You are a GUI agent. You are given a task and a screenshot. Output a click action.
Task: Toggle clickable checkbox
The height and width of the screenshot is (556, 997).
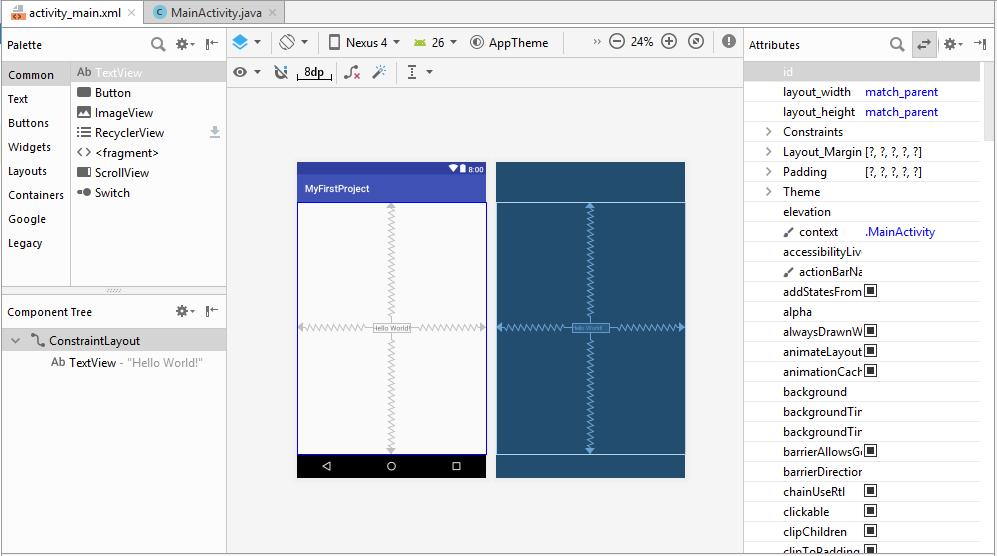coord(870,510)
